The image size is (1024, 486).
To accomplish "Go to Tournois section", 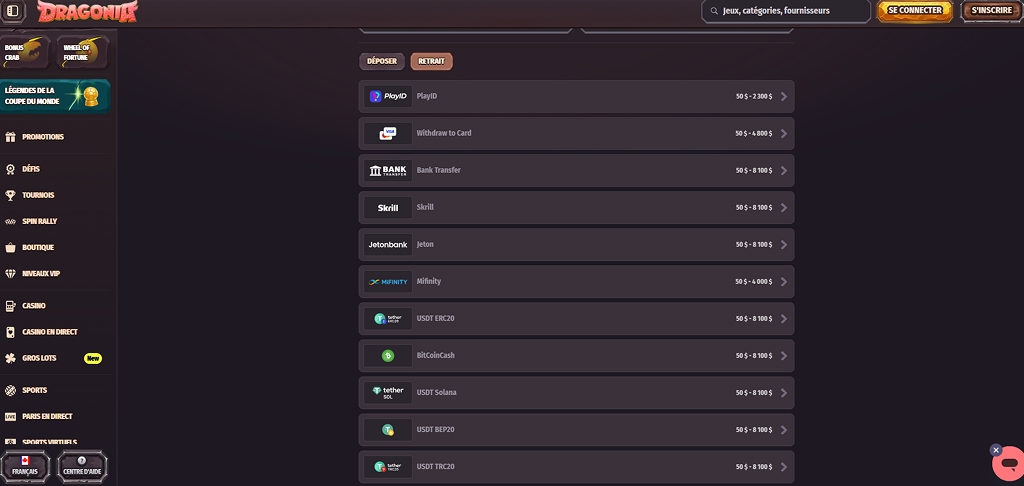I will [x=39, y=195].
